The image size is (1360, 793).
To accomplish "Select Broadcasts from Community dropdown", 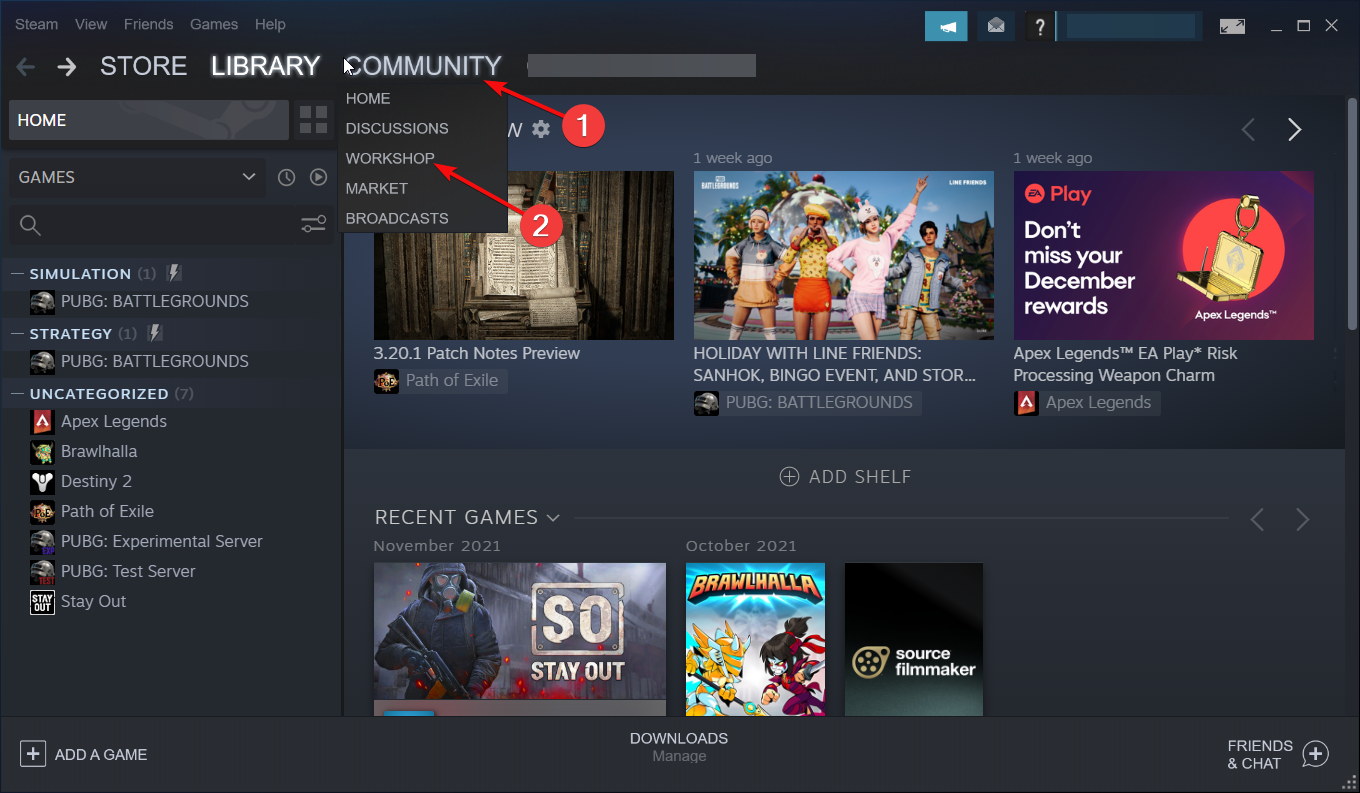I will point(397,218).
